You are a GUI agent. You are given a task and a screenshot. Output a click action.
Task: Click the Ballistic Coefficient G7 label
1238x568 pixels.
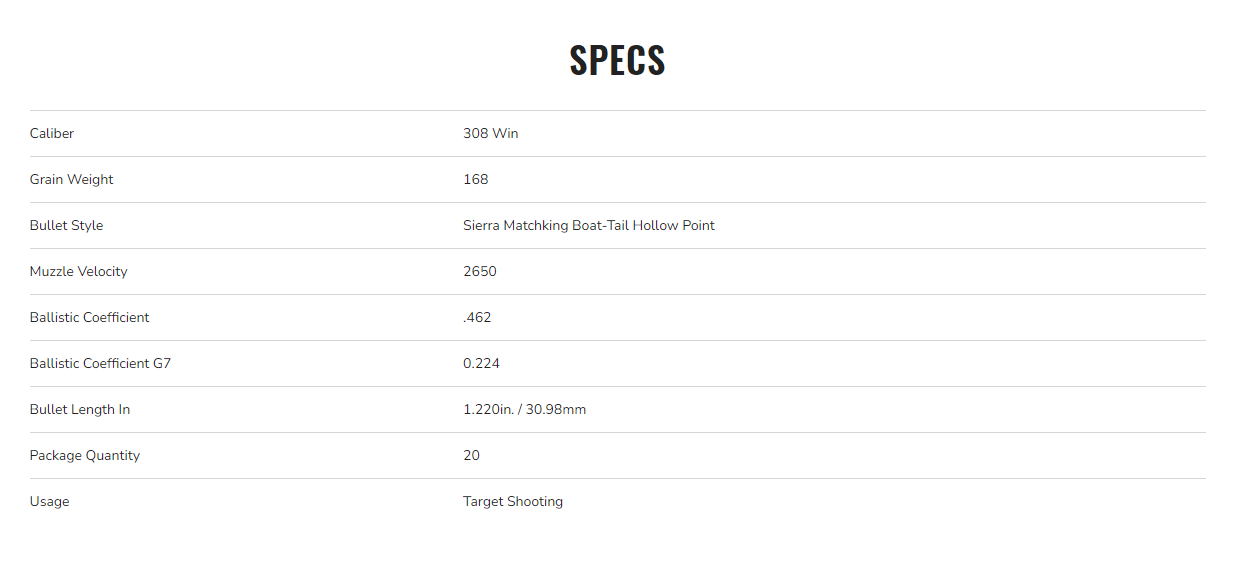click(x=100, y=364)
